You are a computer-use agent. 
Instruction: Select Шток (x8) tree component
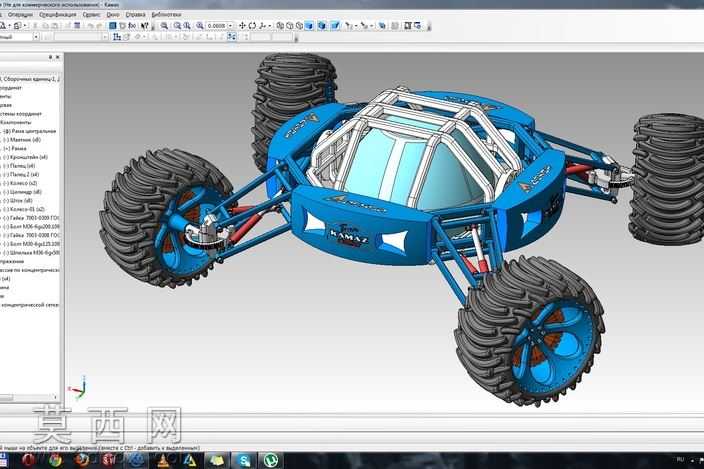[18, 201]
